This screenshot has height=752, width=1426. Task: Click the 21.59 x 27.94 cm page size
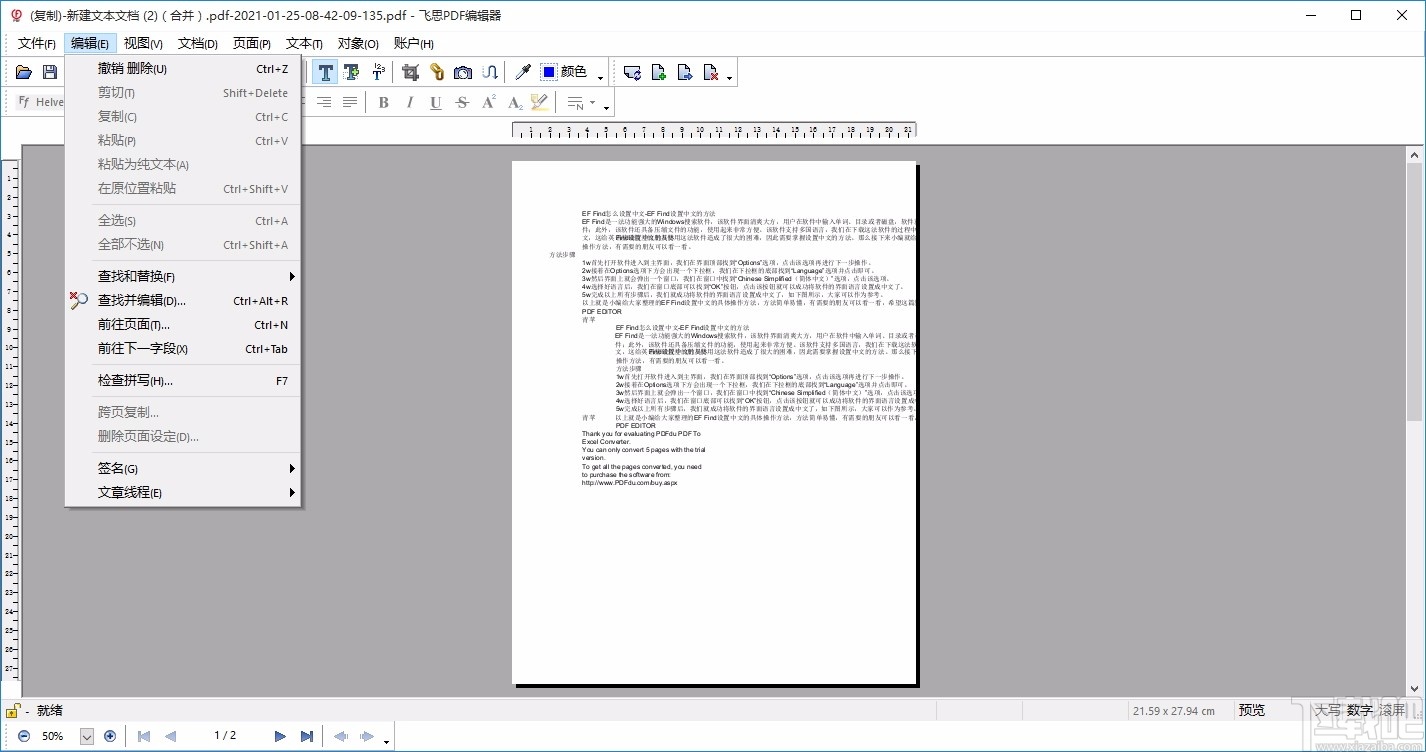coord(1174,711)
